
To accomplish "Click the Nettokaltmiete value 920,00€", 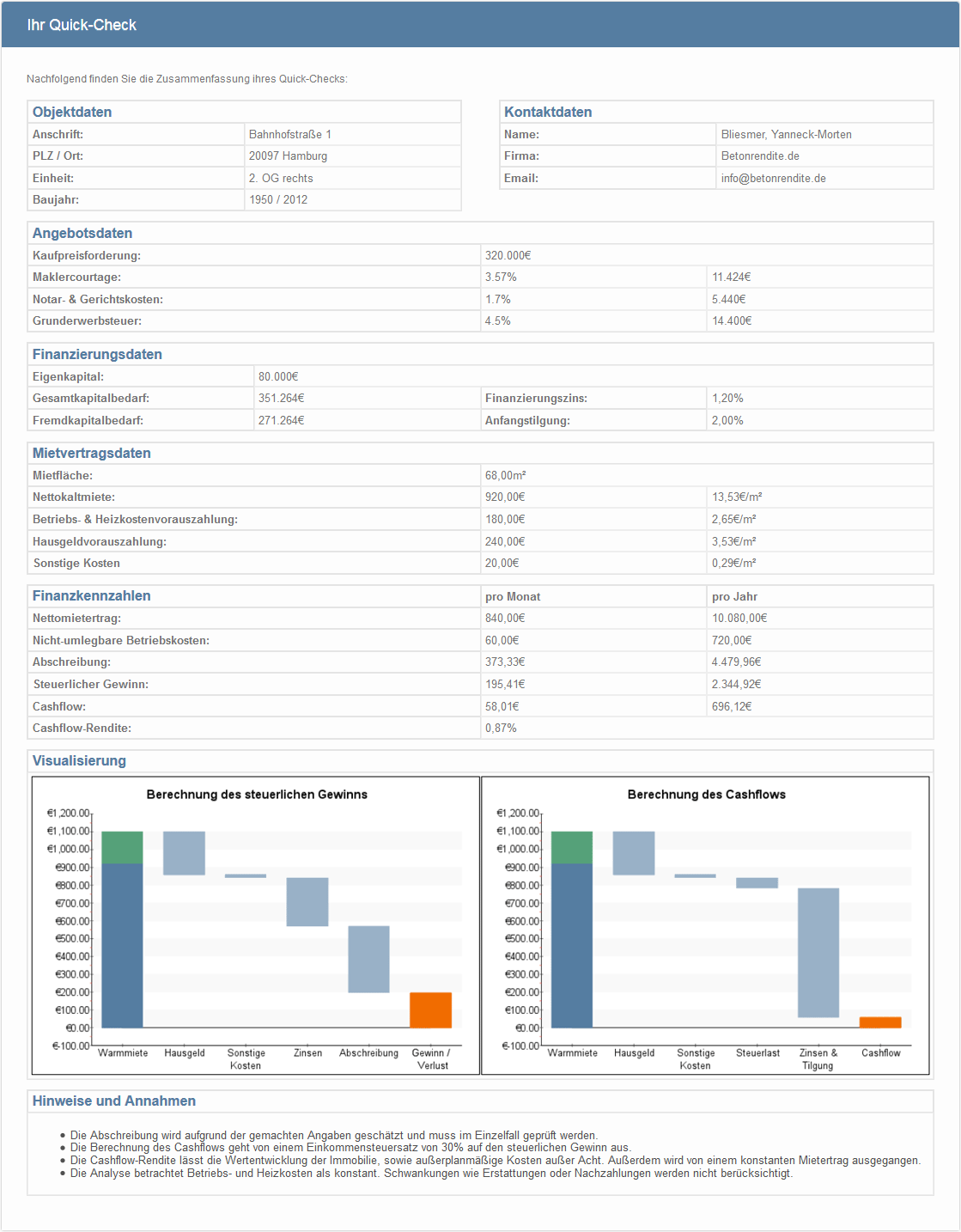I will click(505, 497).
